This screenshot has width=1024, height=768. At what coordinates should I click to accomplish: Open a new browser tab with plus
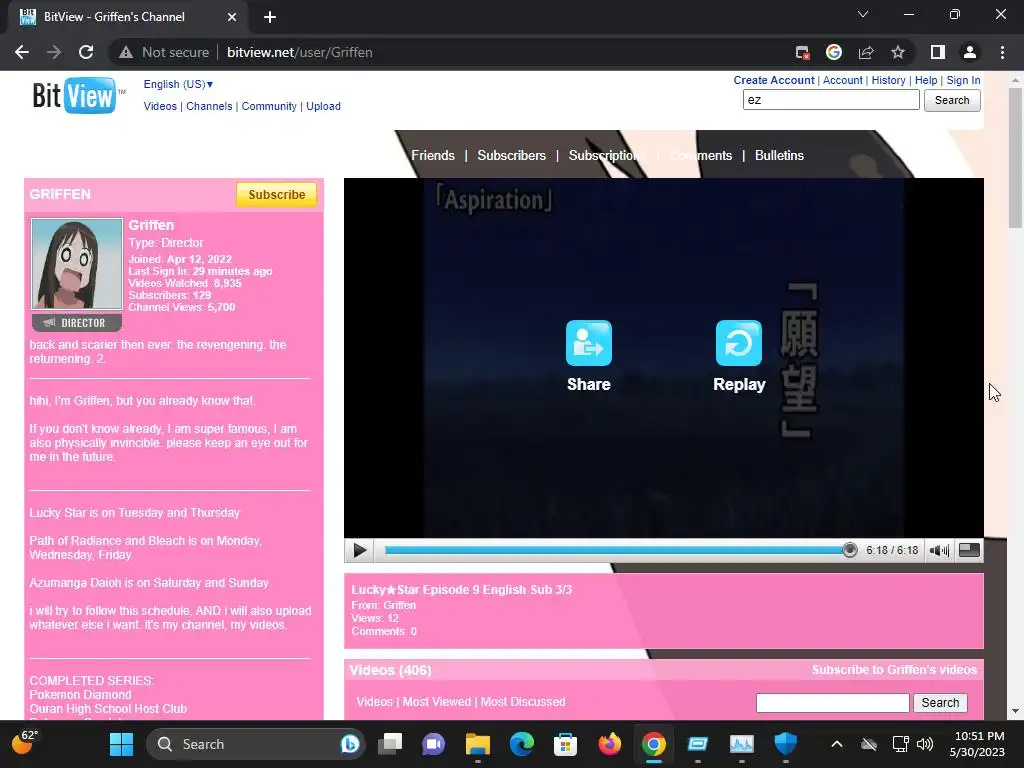click(x=270, y=17)
